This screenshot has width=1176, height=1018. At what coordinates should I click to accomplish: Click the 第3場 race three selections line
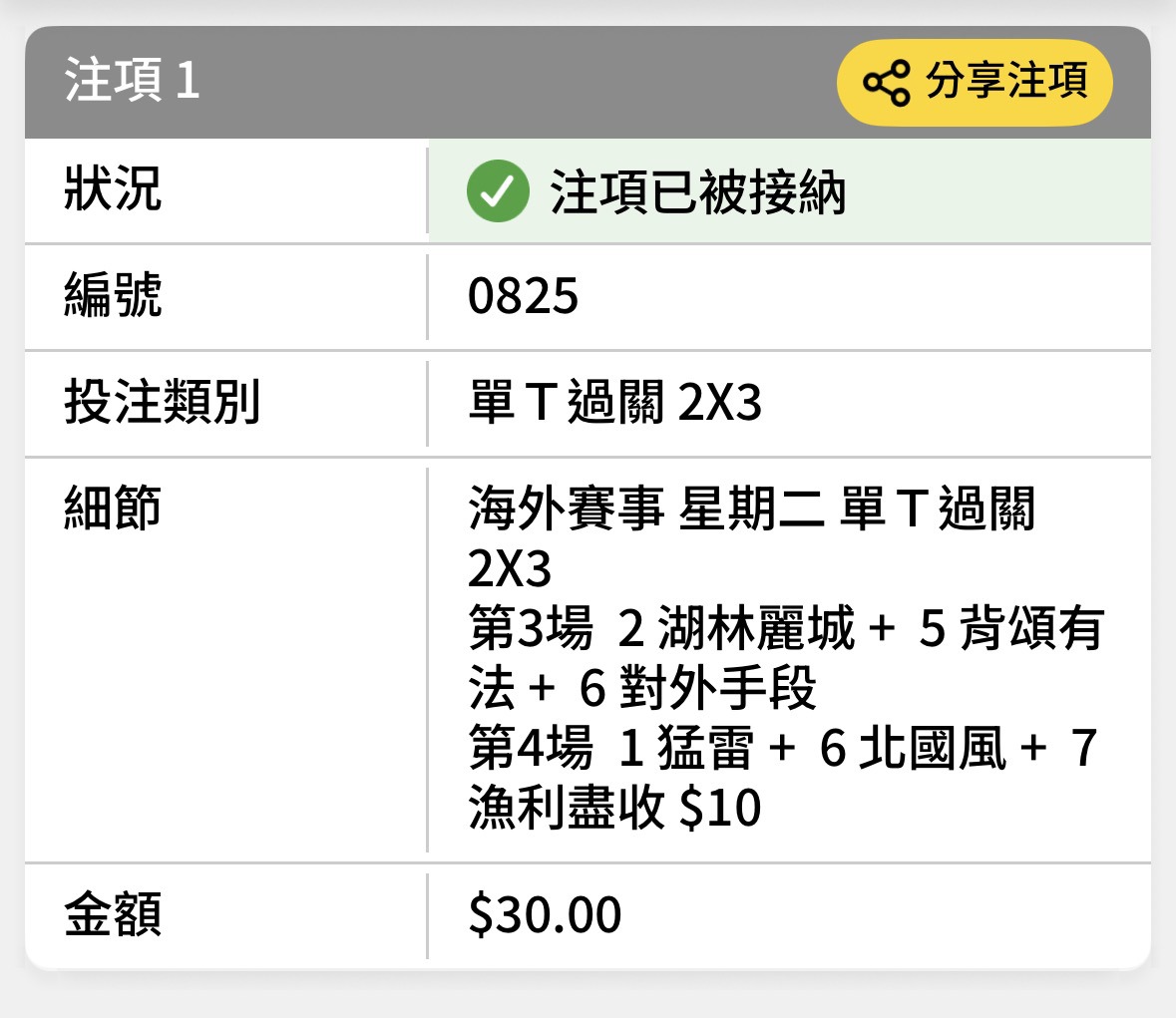[x=786, y=657]
